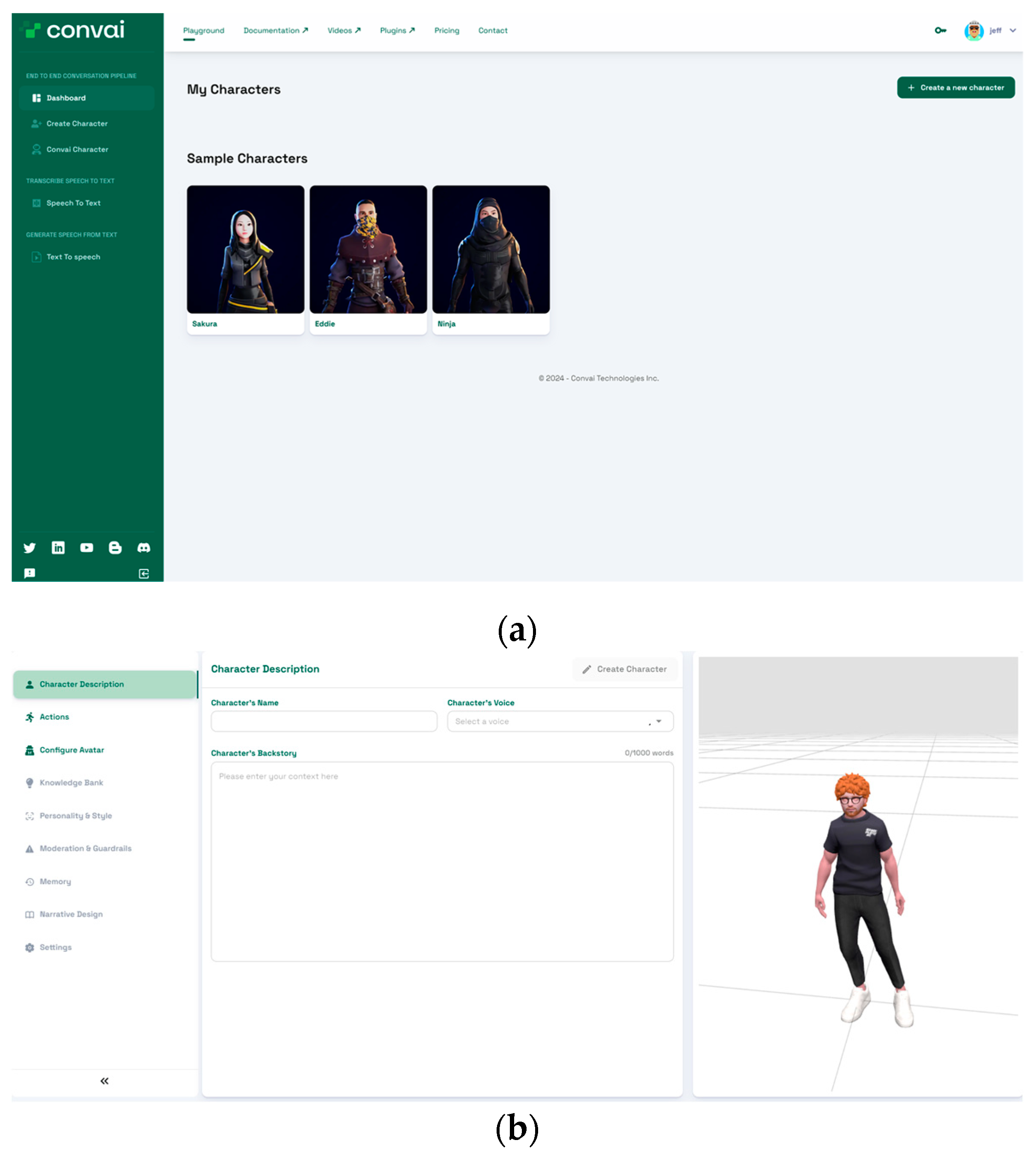
Task: Open the Videos external link
Action: [x=344, y=31]
